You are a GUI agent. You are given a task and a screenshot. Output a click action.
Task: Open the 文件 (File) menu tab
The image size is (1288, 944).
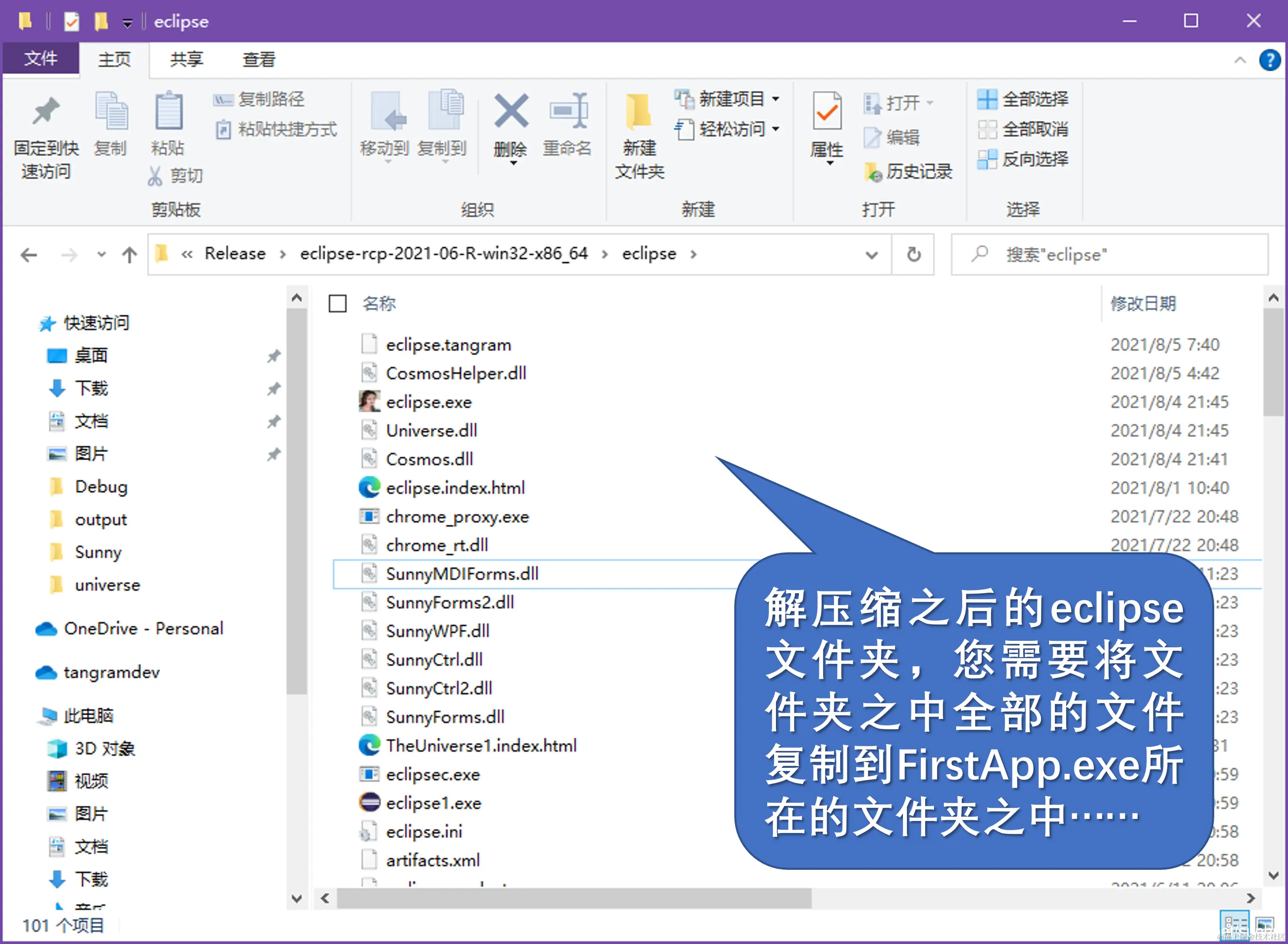[x=40, y=58]
